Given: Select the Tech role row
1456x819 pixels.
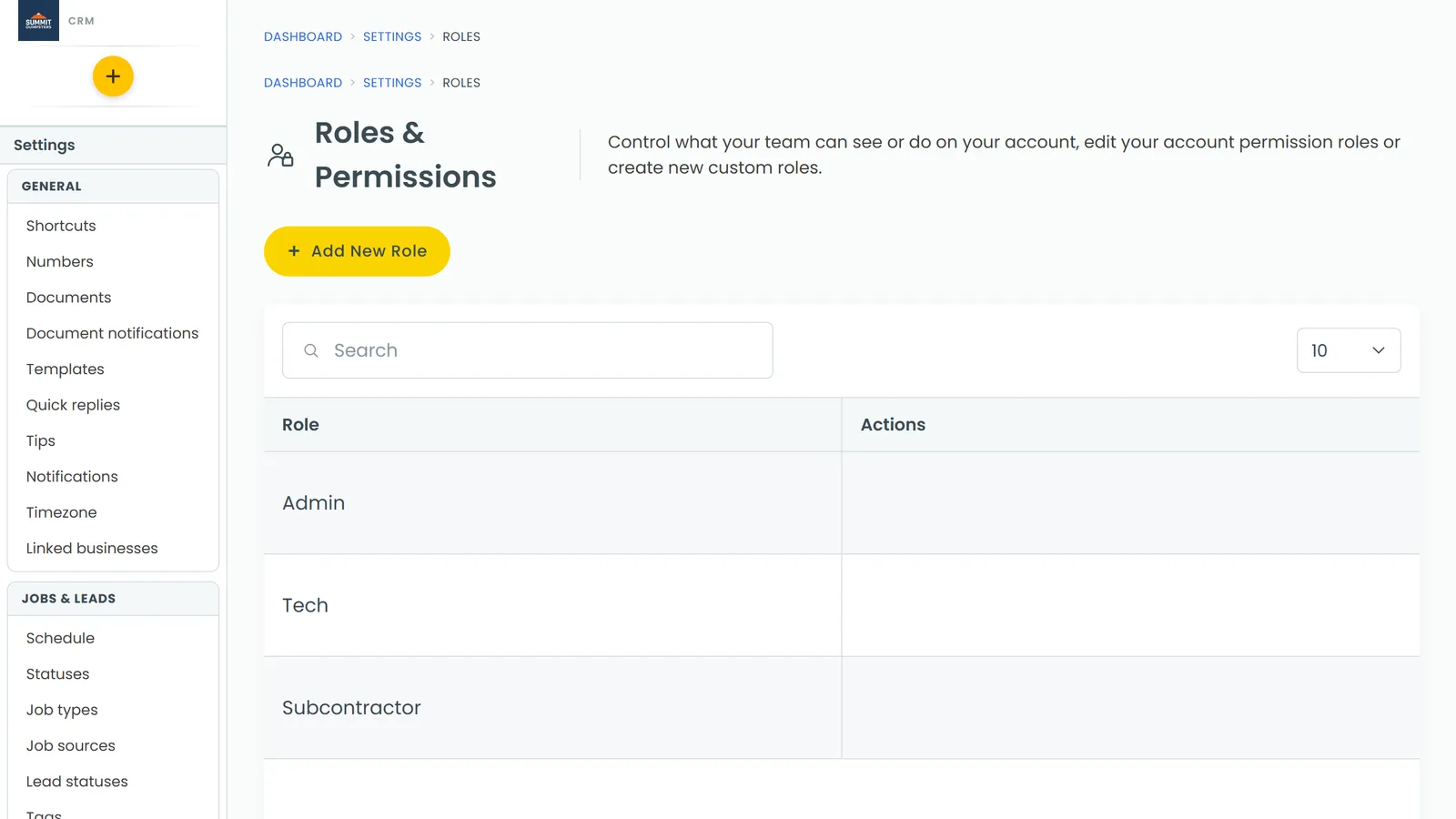Looking at the screenshot, I should [842, 605].
